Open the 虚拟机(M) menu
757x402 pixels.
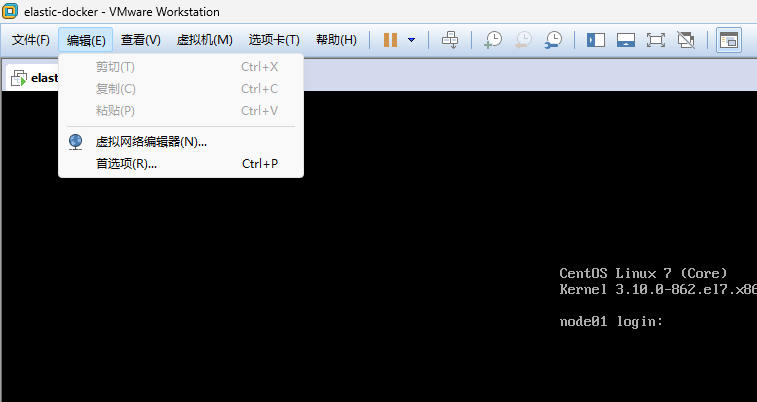(205, 40)
